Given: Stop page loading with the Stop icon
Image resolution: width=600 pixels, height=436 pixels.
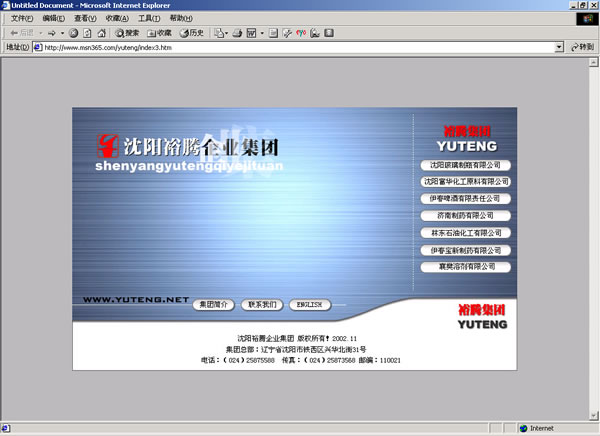Looking at the screenshot, I should [x=73, y=33].
